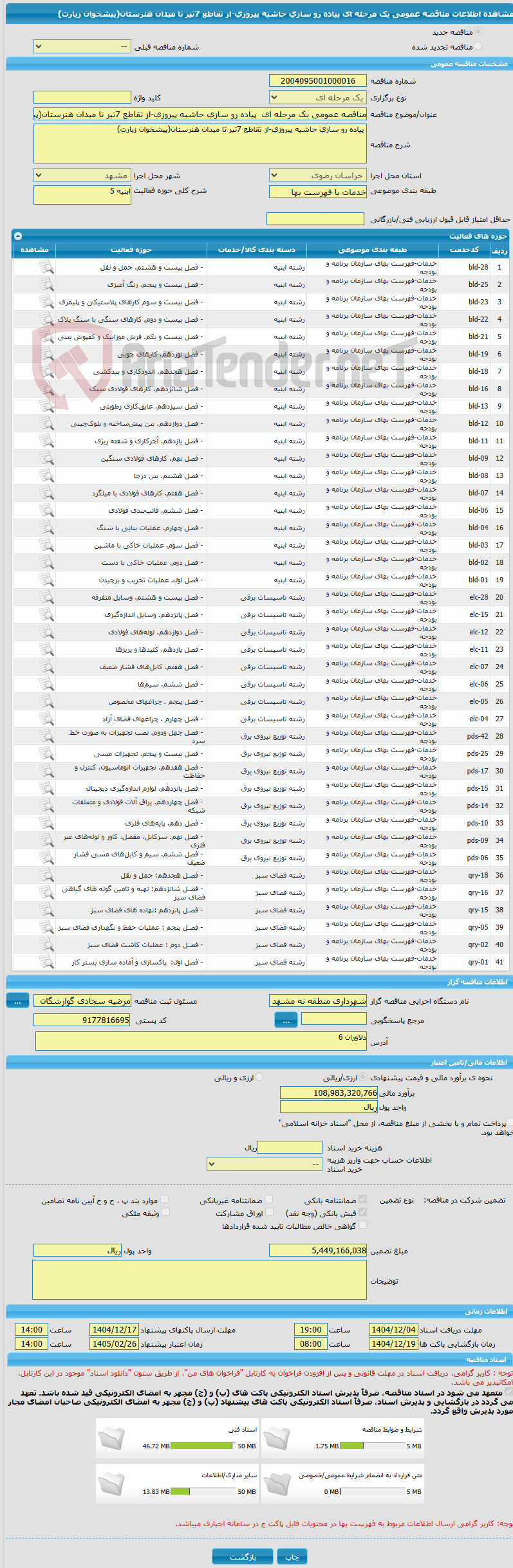Click the سایر مدارک size progress bar
The width and height of the screenshot is (513, 1568).
(x=203, y=1491)
